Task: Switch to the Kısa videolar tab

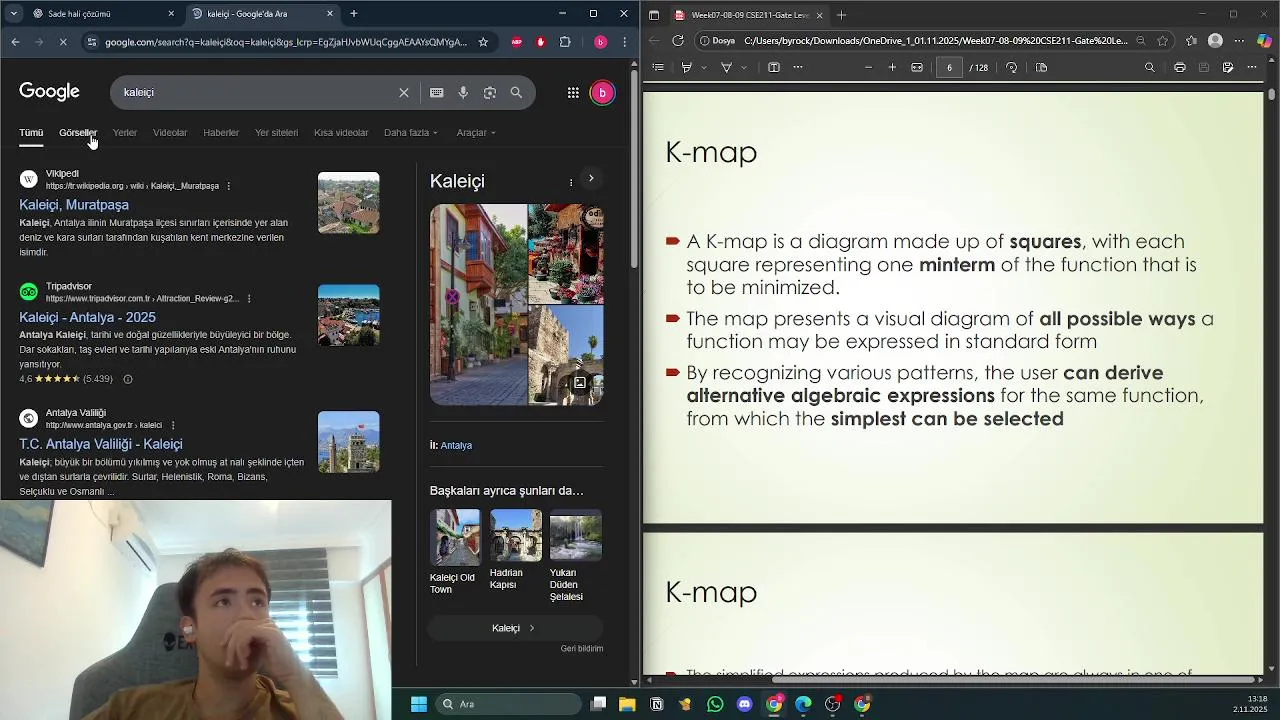Action: click(341, 132)
